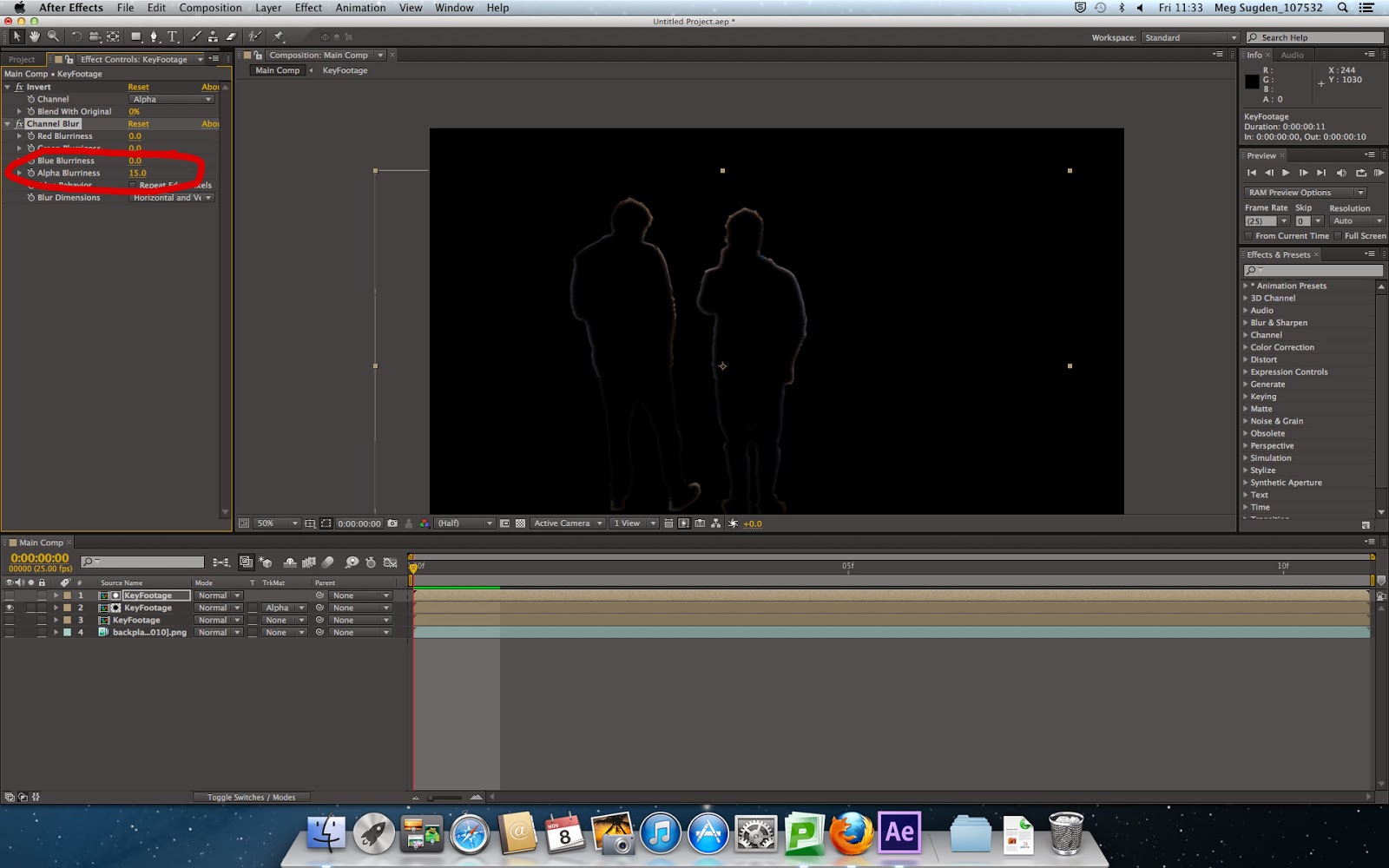The width and height of the screenshot is (1389, 868).
Task: Switch to the Audio panel tab
Action: coord(1292,55)
